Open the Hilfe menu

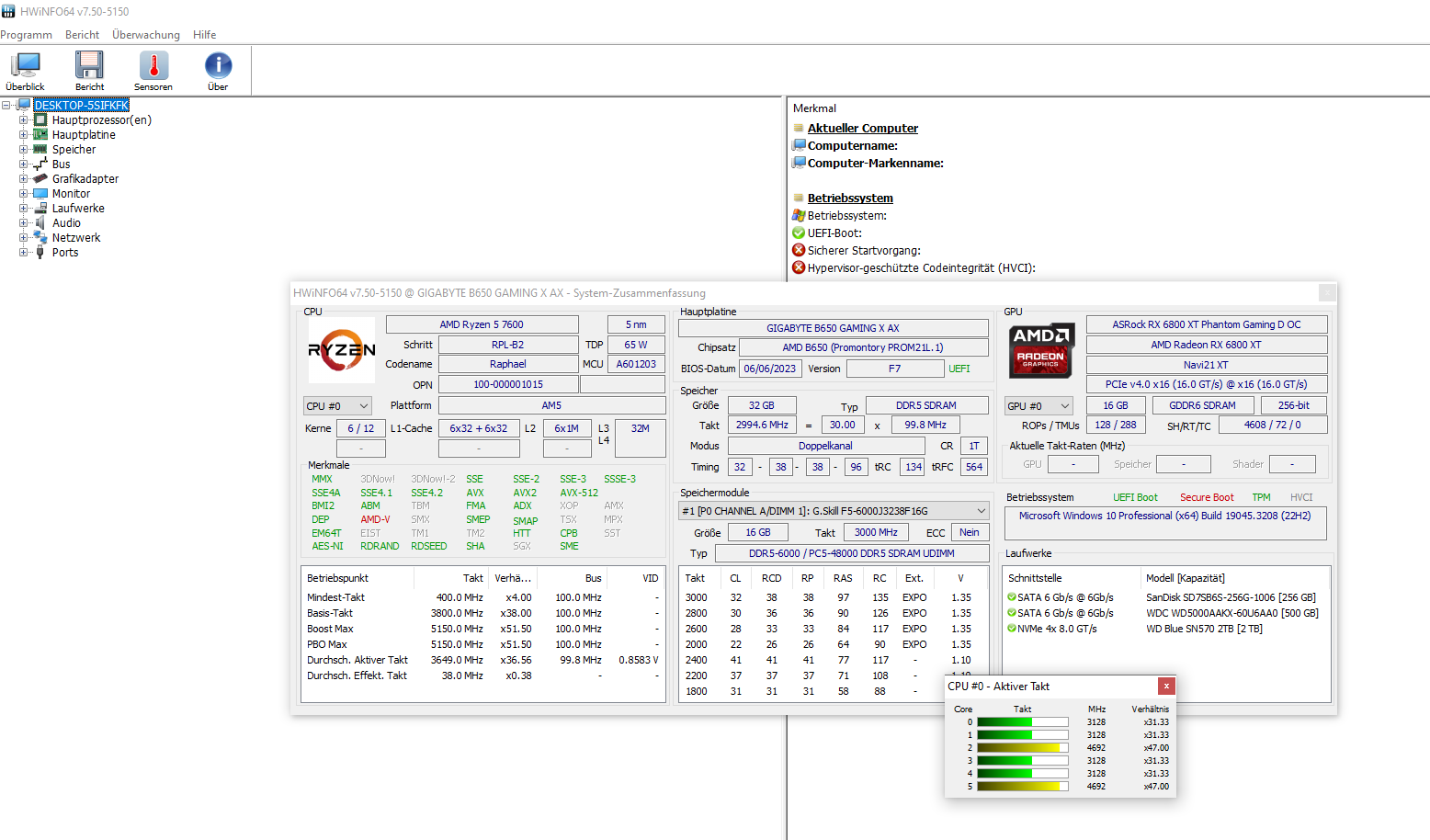click(x=205, y=35)
